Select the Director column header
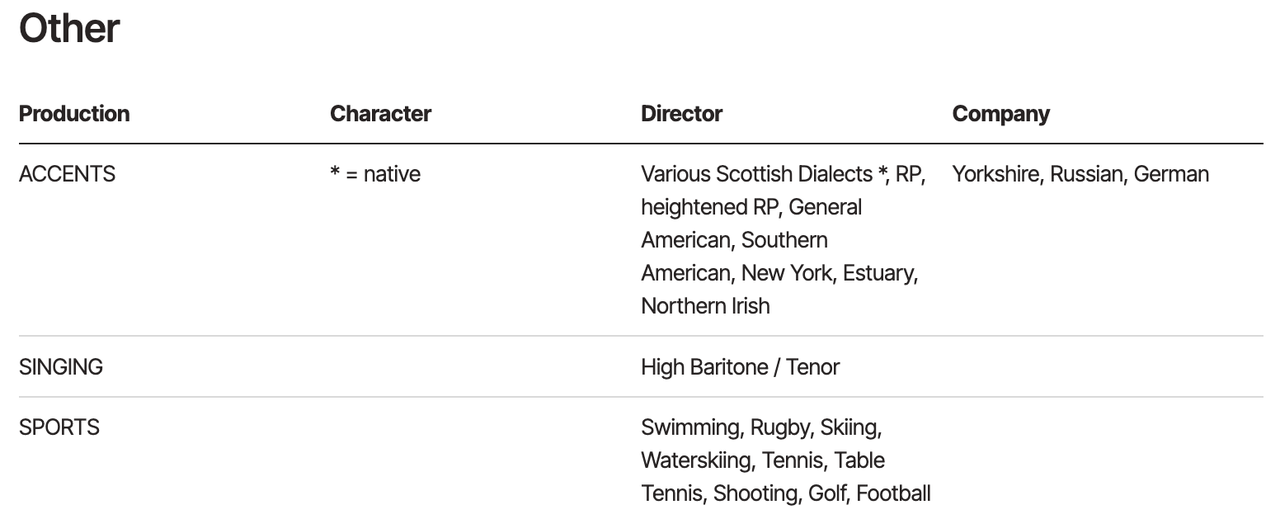This screenshot has width=1280, height=519. coord(681,114)
